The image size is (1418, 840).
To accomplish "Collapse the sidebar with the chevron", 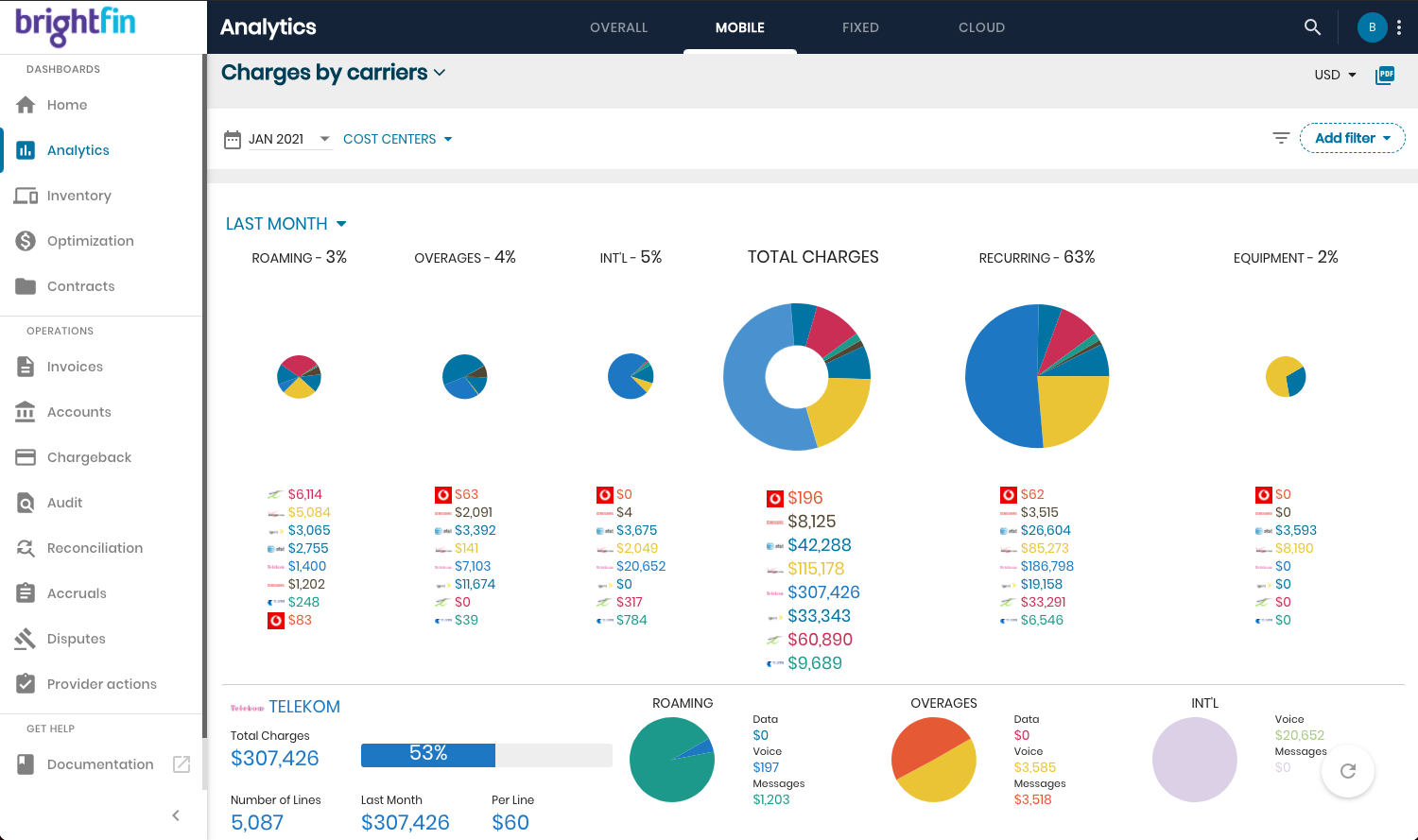I will [176, 815].
